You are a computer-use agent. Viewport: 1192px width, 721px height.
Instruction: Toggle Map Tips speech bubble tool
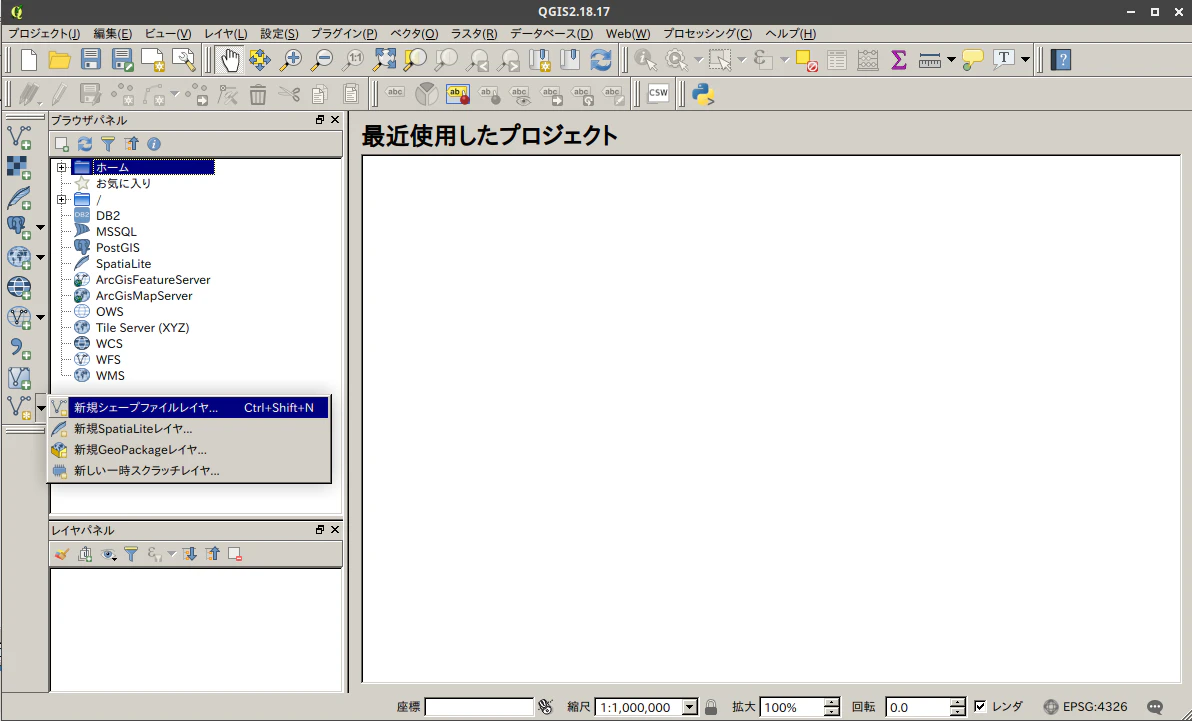972,59
